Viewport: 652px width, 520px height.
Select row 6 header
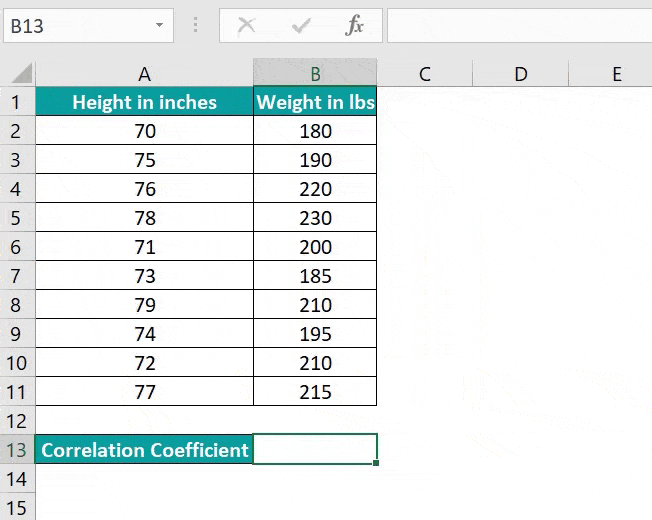[17, 246]
